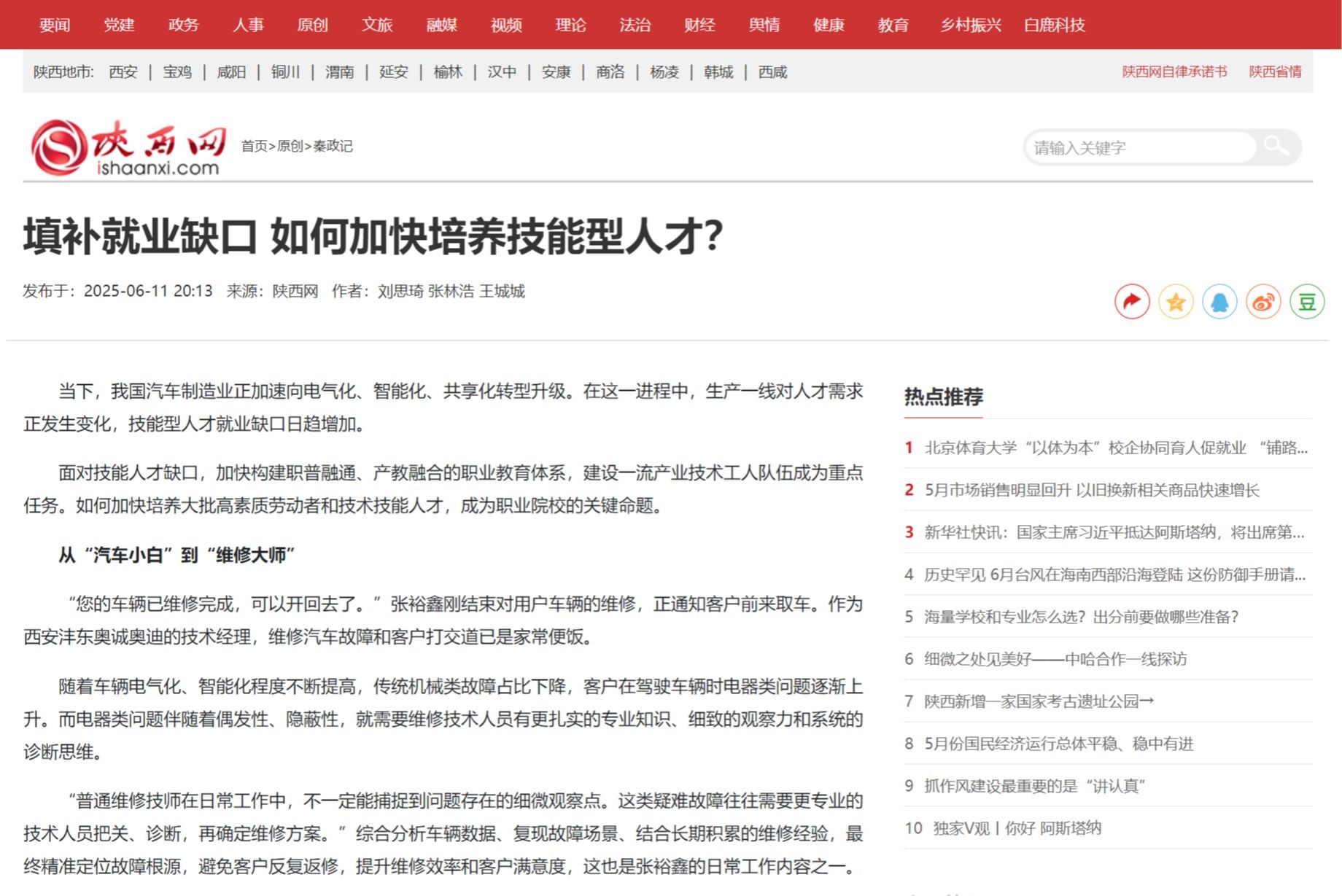Image resolution: width=1342 pixels, height=896 pixels.
Task: Select the 乡村振兴 navigation item
Action: tap(971, 25)
